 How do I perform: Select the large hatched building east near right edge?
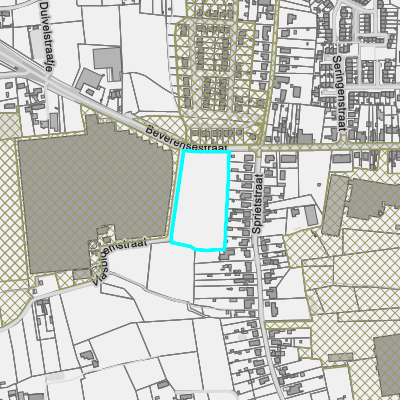[372, 198]
